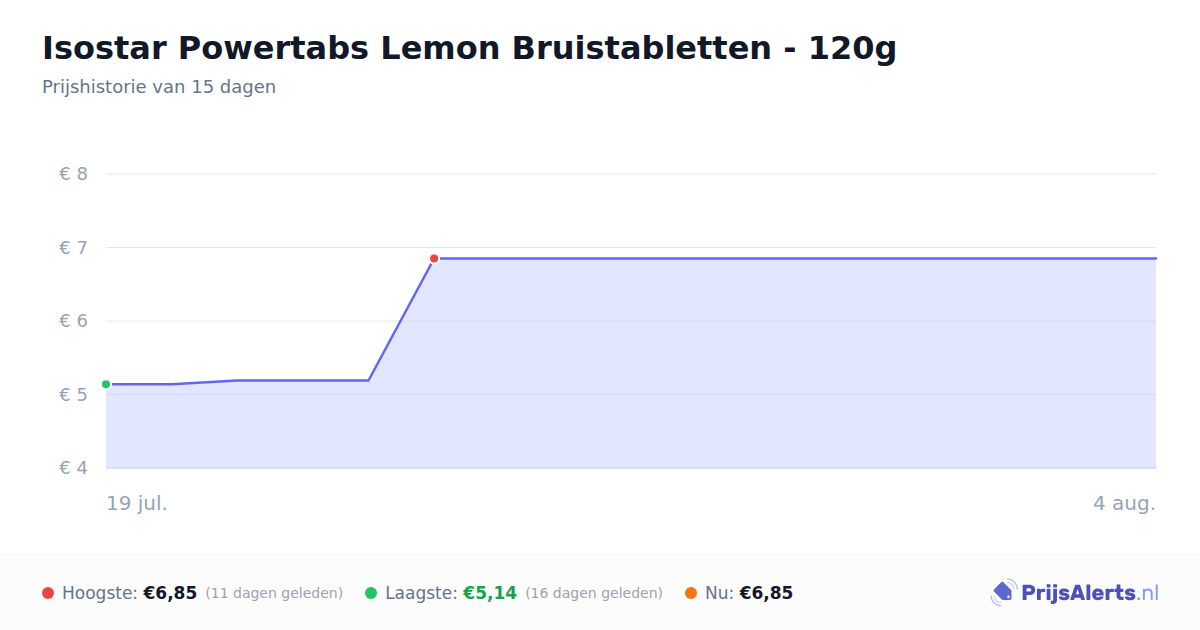Click the Prijshistorie van 15 dagen subtitle
This screenshot has height=630, width=1200.
159,87
